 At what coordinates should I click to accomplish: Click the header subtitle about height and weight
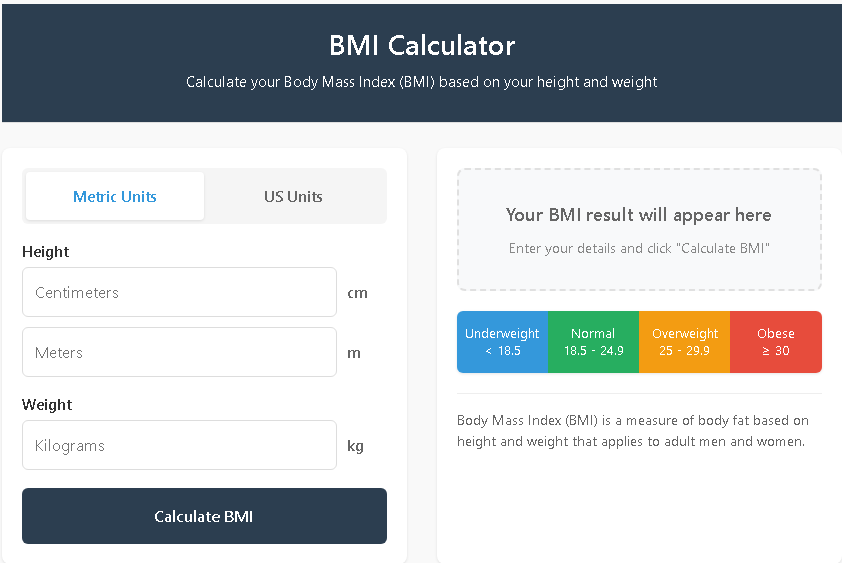[422, 82]
